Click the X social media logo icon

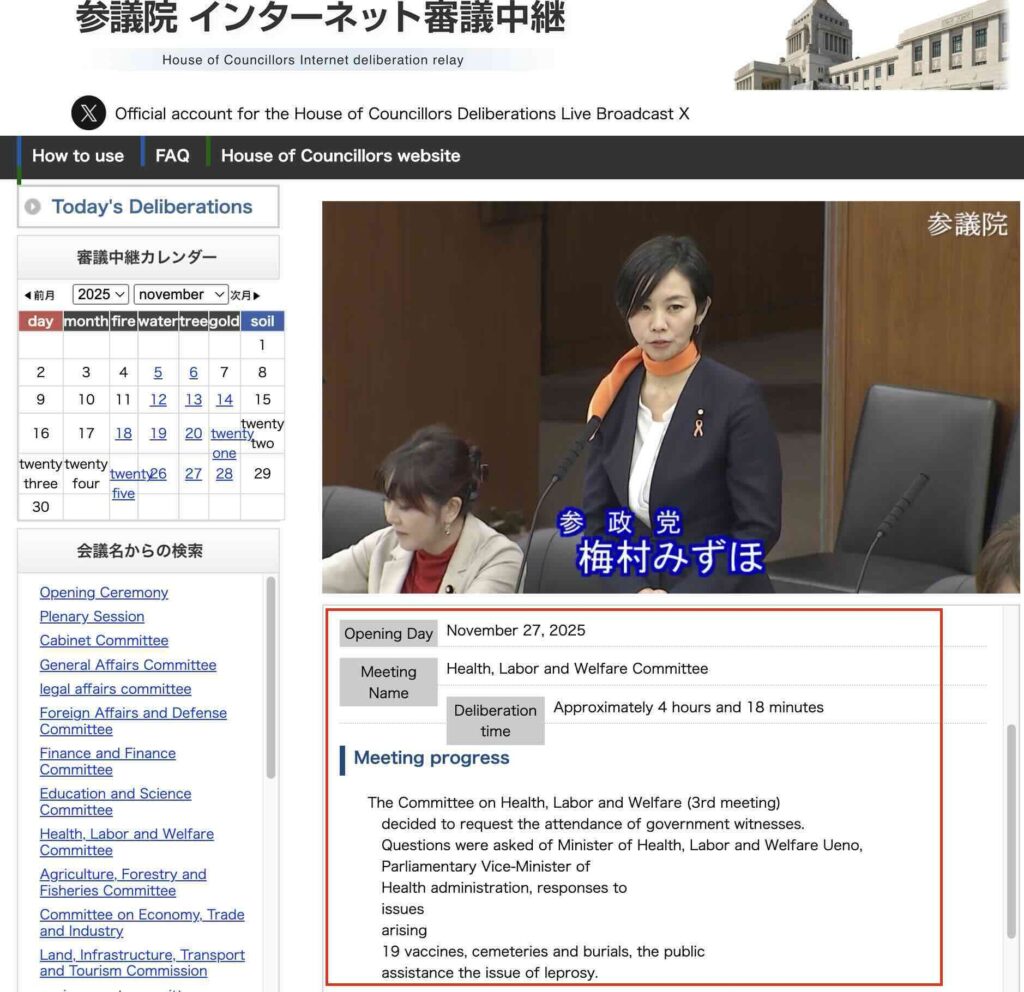(x=88, y=113)
